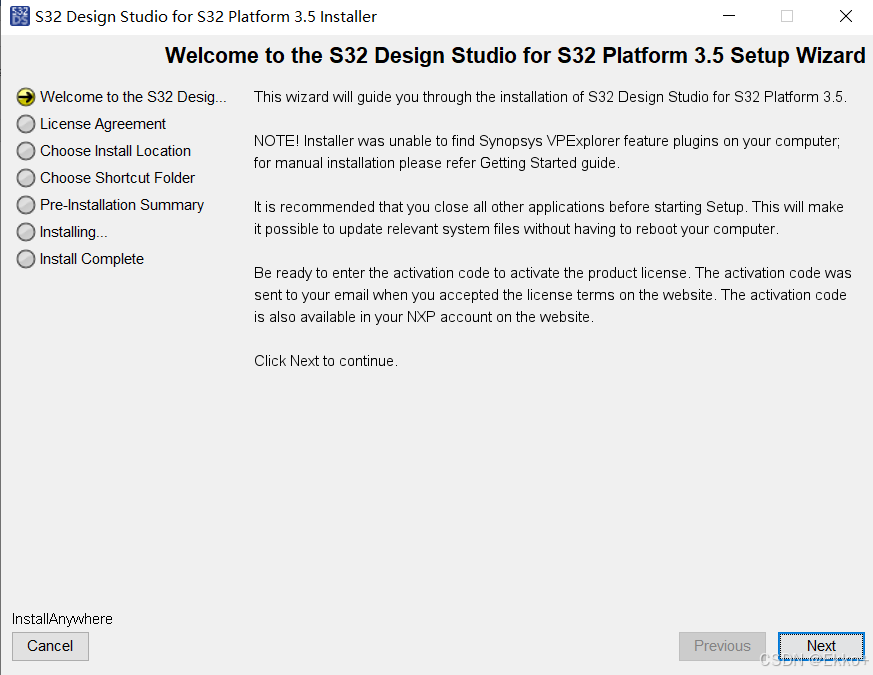The image size is (873, 675).
Task: Click the yellow arrow icon beside Welcome step
Action: tap(26, 97)
